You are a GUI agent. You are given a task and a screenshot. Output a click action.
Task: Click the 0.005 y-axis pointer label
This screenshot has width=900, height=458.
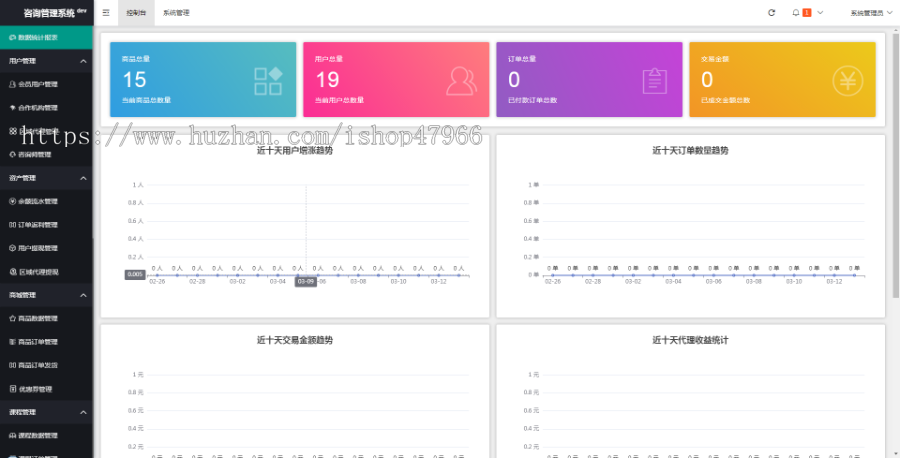[x=135, y=274]
